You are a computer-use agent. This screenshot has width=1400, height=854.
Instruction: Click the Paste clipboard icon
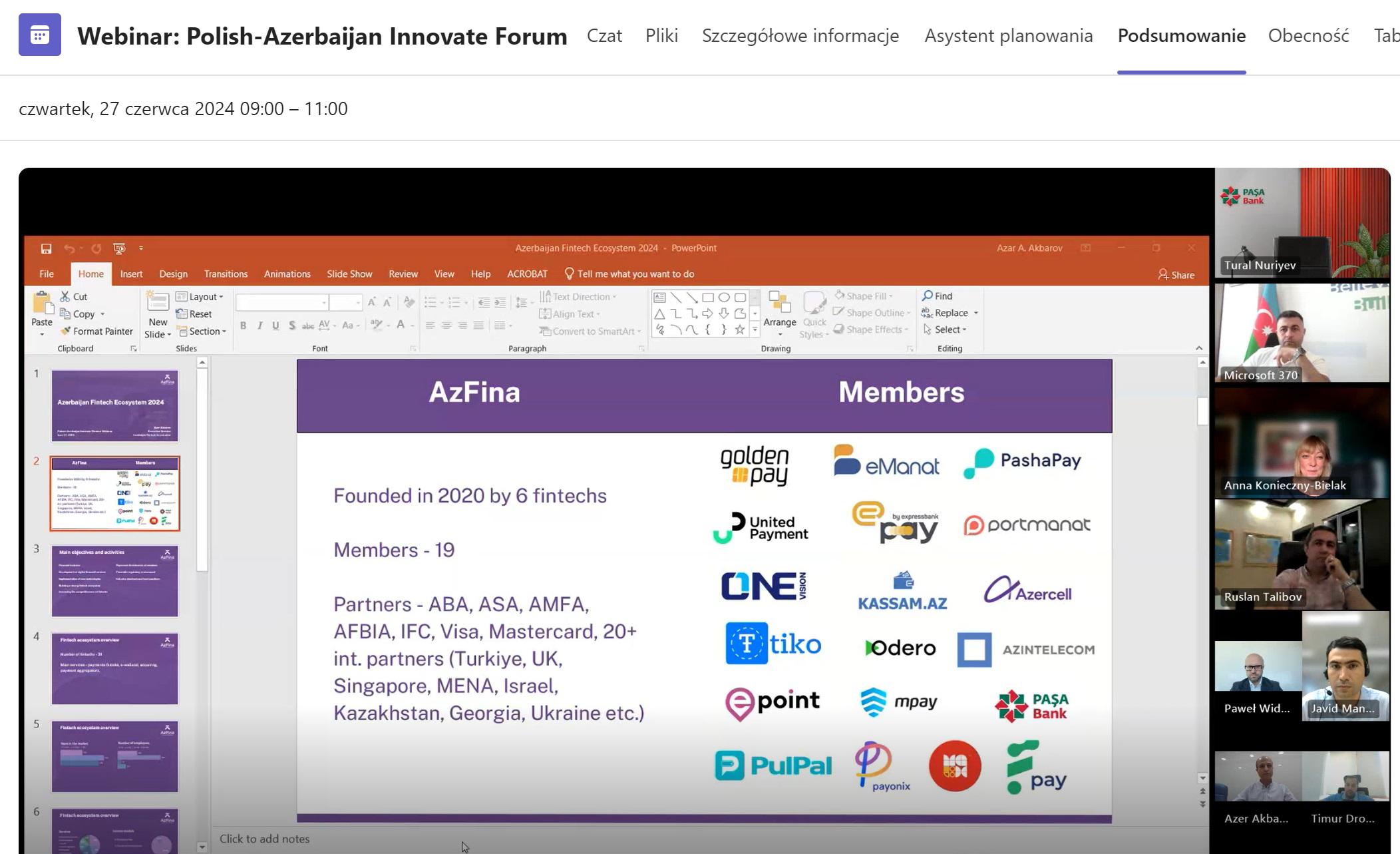42,304
